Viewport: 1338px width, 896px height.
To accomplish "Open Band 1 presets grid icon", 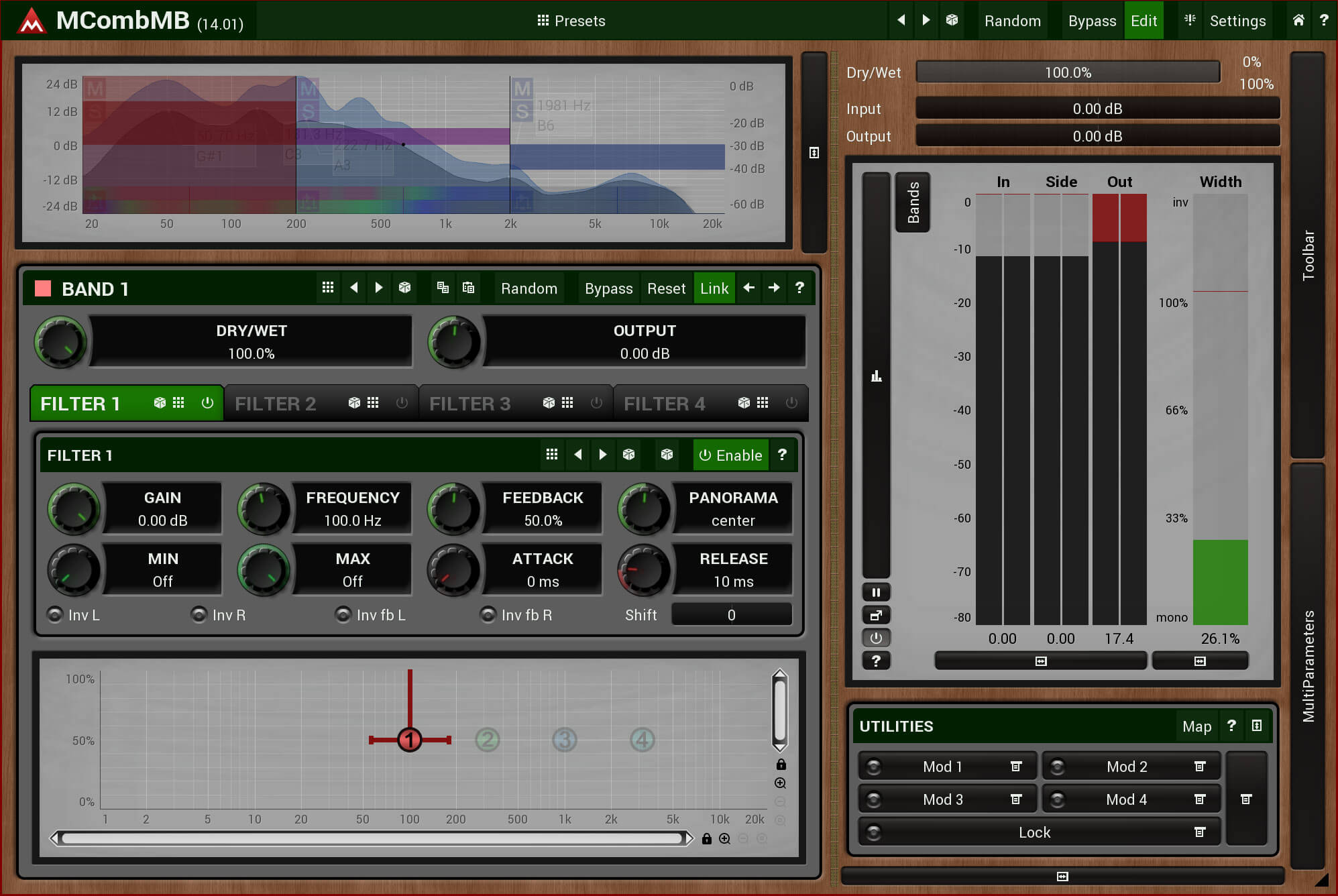I will pos(327,288).
